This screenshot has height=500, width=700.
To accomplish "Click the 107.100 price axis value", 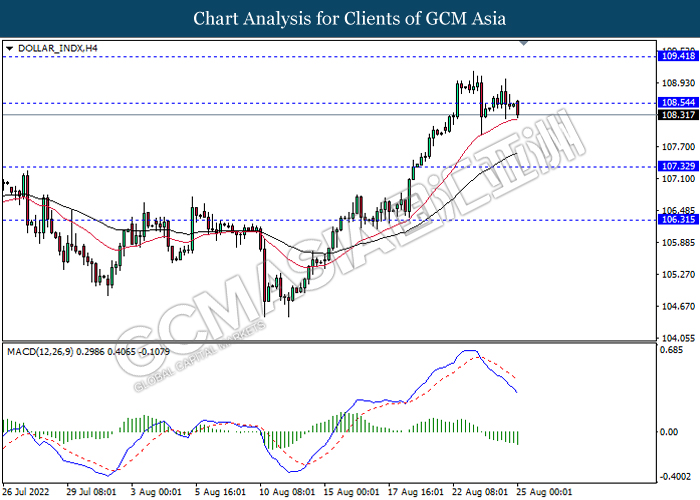I will pyautogui.click(x=678, y=179).
